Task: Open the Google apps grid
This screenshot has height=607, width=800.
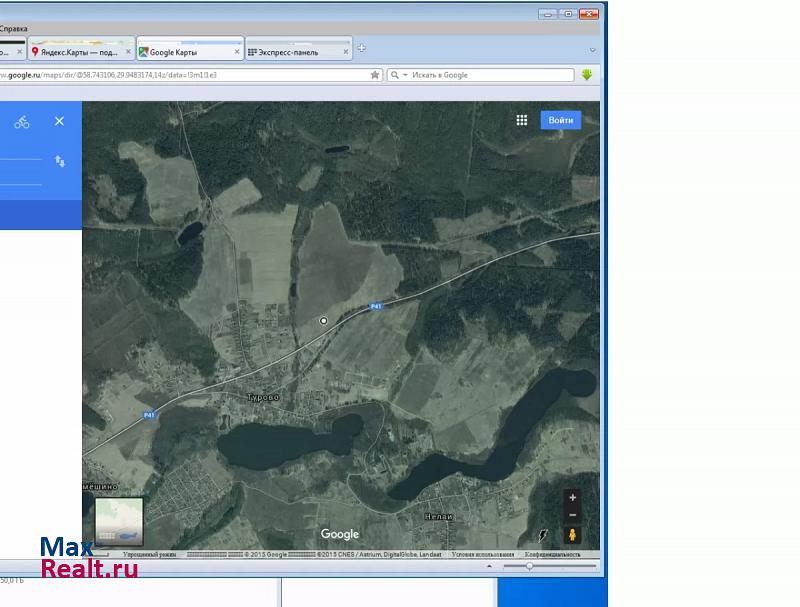Action: click(x=521, y=120)
